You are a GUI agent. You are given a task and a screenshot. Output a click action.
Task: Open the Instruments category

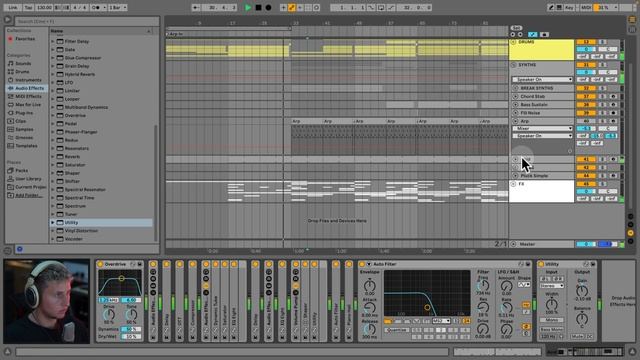(x=28, y=80)
